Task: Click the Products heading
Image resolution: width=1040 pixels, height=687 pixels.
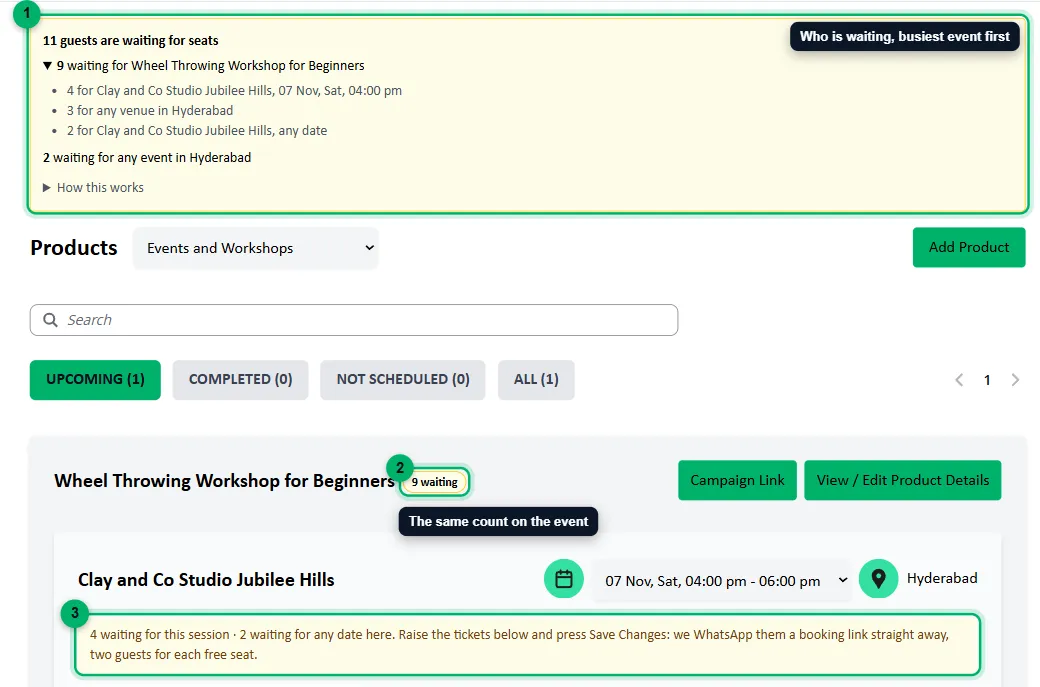Action: pyautogui.click(x=74, y=247)
